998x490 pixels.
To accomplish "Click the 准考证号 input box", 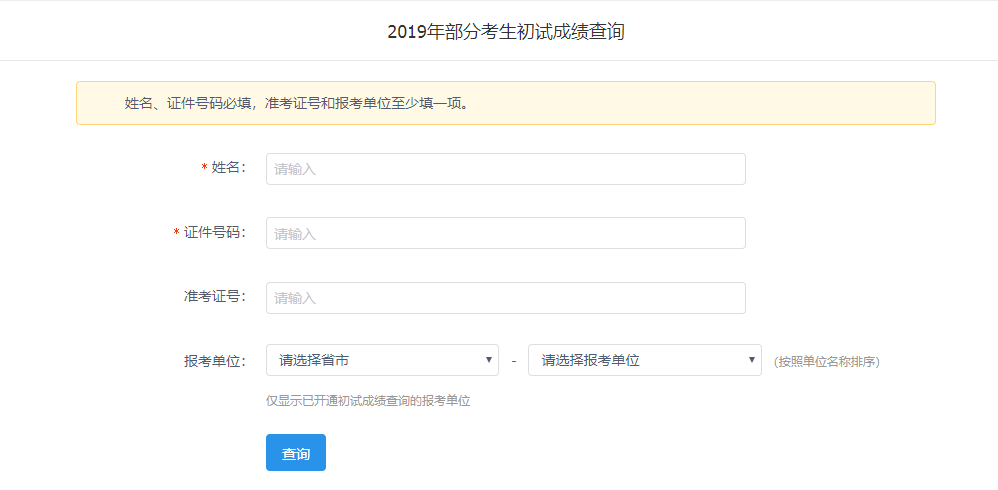I will (505, 298).
